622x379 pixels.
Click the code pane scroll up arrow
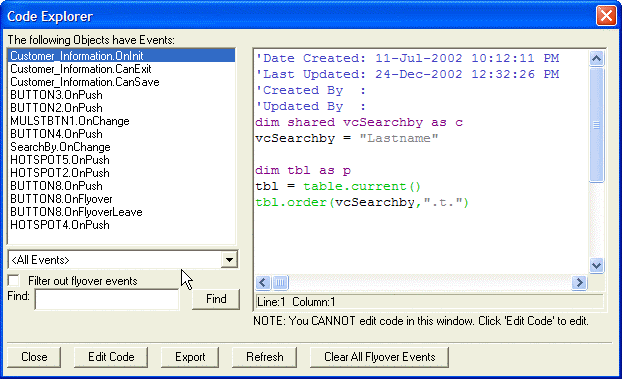tap(597, 59)
